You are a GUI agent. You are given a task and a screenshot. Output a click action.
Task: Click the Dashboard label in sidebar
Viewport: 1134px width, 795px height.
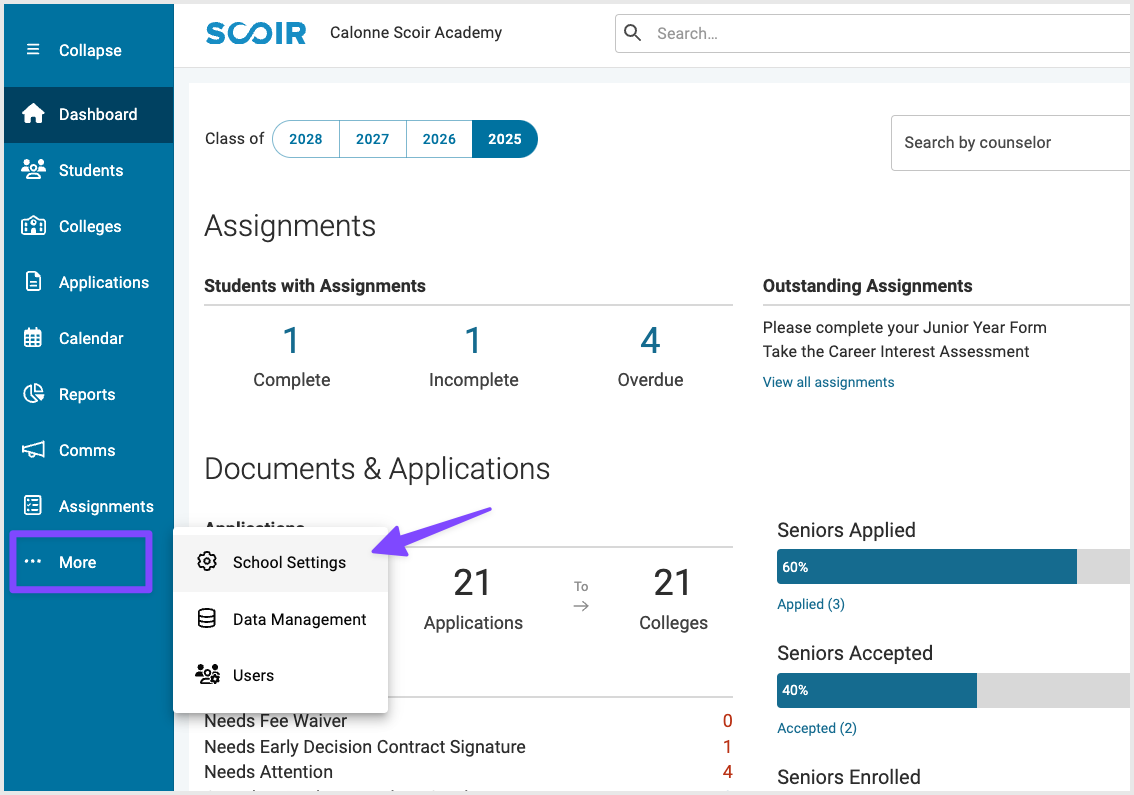click(x=98, y=114)
